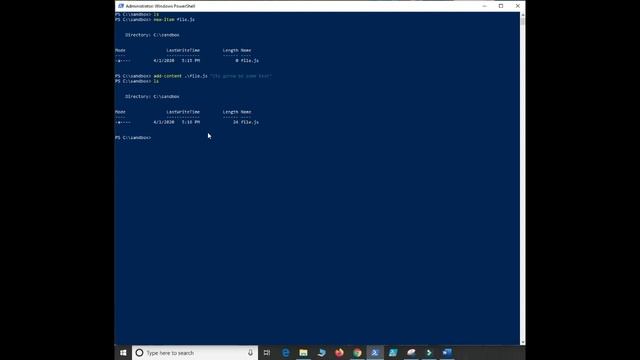
Task: Click the Cortana circle in the search box
Action: [x=139, y=353]
